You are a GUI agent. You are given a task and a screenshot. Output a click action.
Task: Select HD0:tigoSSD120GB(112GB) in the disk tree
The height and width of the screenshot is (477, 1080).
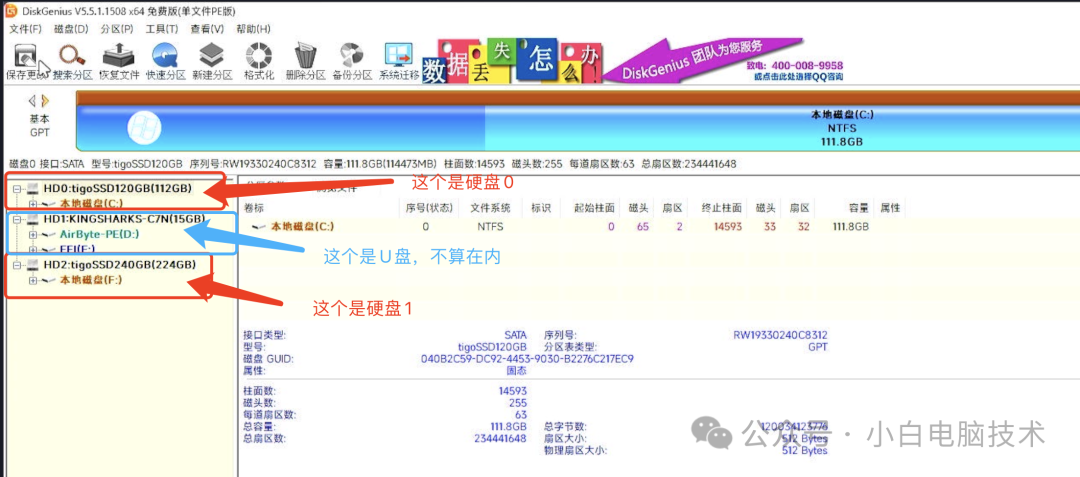click(118, 188)
